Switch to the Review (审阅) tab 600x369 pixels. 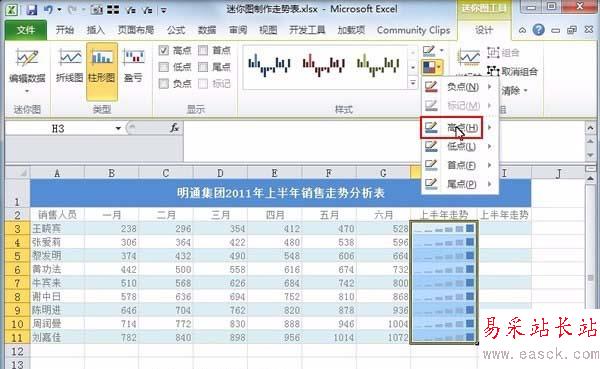tap(238, 30)
